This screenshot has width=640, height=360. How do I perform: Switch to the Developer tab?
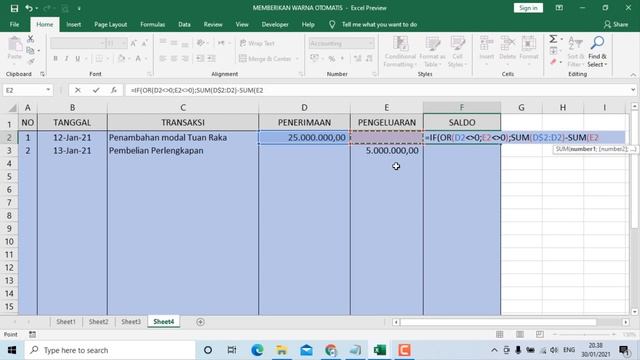coord(275,24)
